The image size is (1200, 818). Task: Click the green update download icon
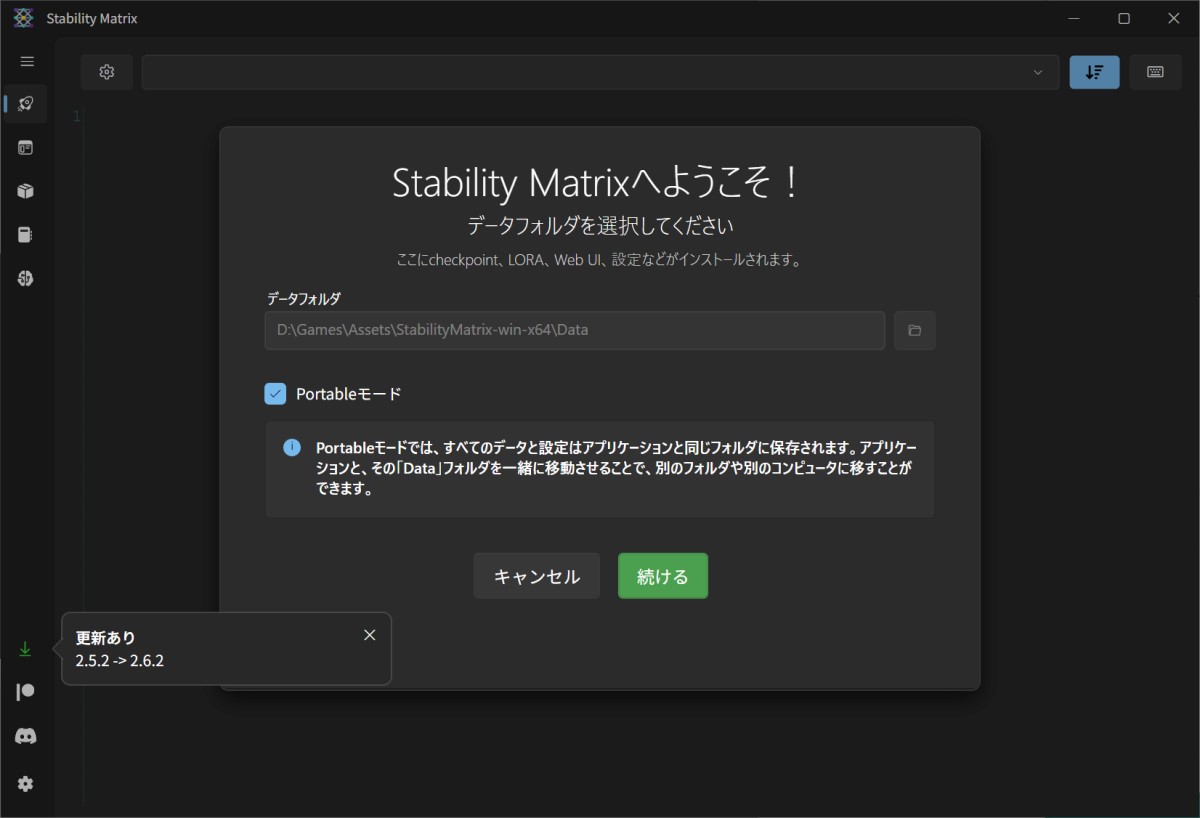coord(26,649)
